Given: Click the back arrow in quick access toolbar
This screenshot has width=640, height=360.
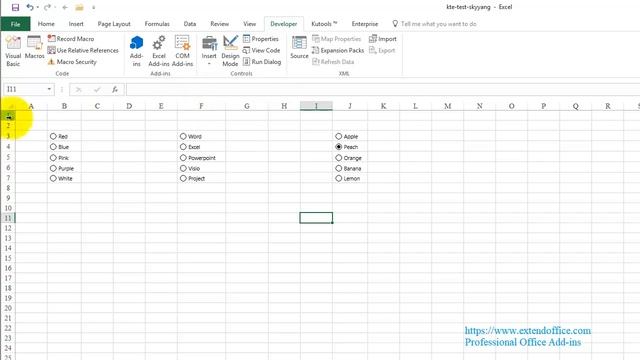Looking at the screenshot, I should [65, 7].
